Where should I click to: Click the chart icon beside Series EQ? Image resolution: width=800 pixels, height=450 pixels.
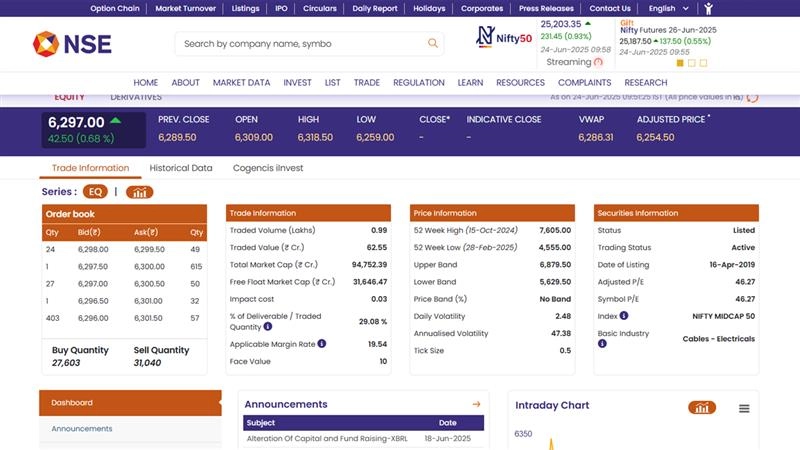pos(139,192)
